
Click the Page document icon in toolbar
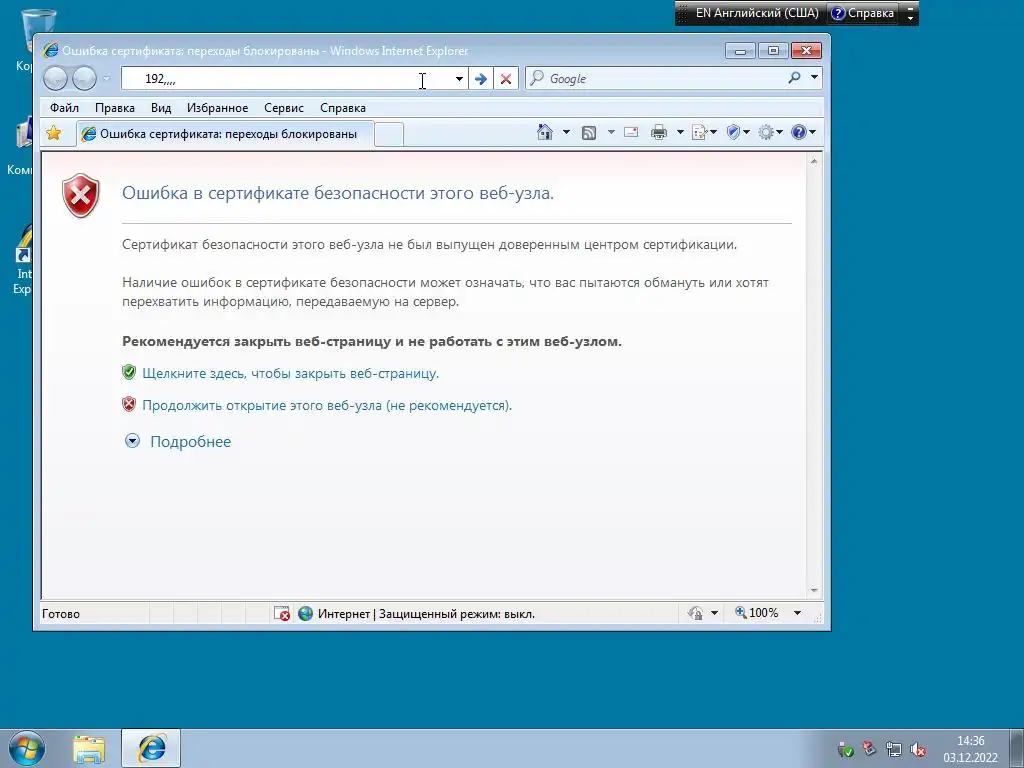pyautogui.click(x=699, y=133)
